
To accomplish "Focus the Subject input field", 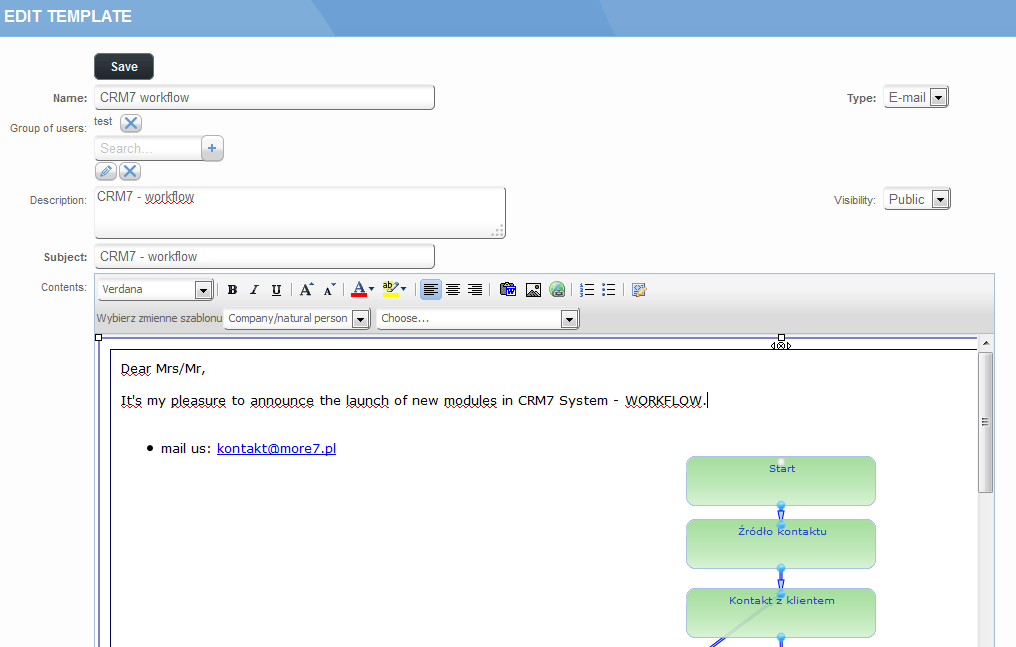I will coord(264,256).
